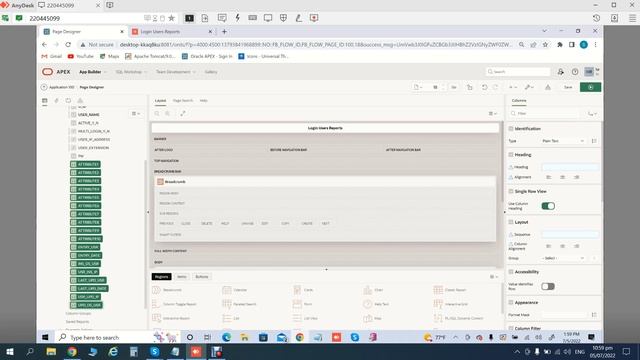Collapse the Single Row View property section
640x360 pixels.
tap(511, 191)
